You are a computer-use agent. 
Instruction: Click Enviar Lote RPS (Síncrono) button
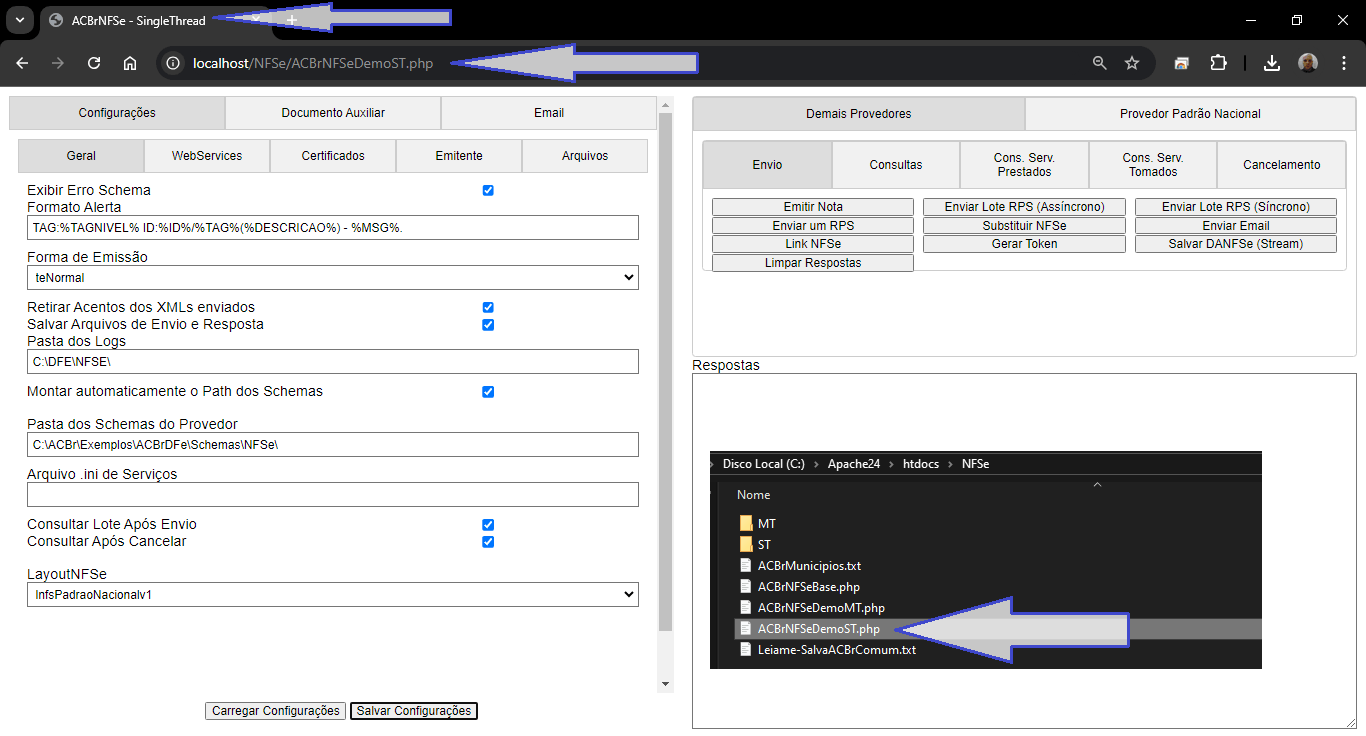coord(1236,207)
